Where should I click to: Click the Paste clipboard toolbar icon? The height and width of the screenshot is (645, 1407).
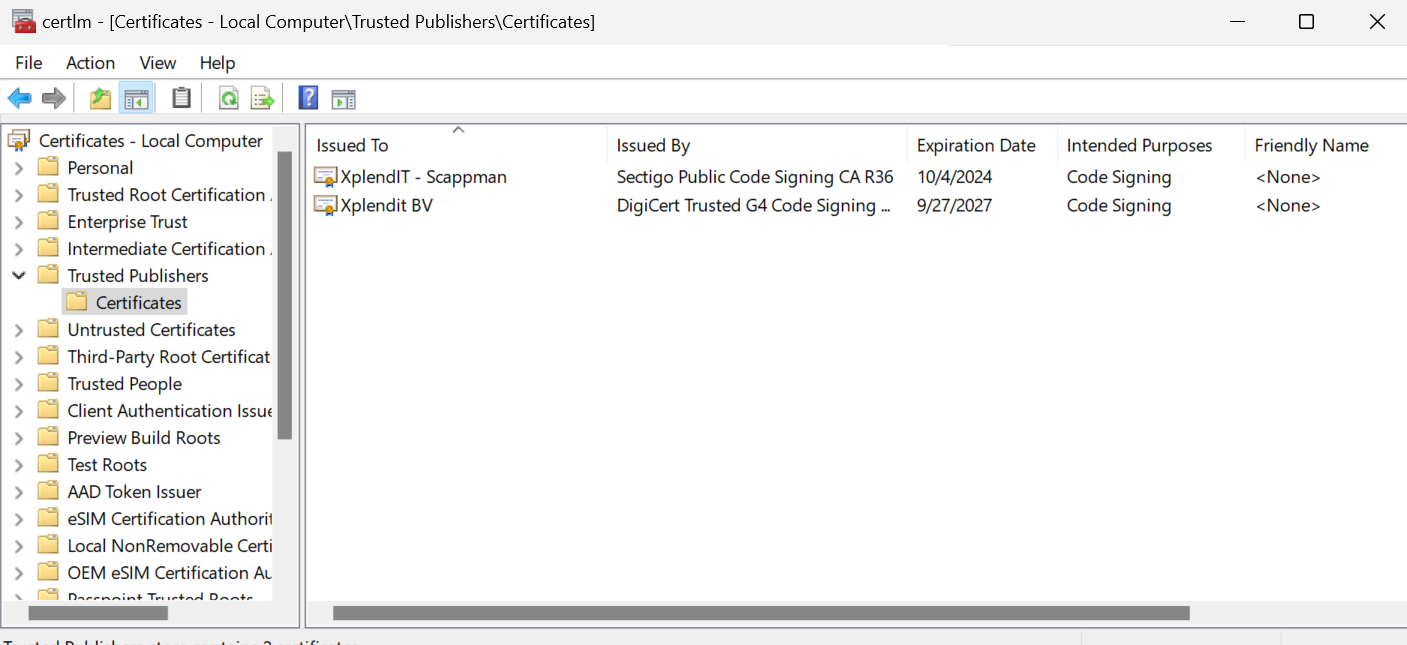pyautogui.click(x=181, y=98)
